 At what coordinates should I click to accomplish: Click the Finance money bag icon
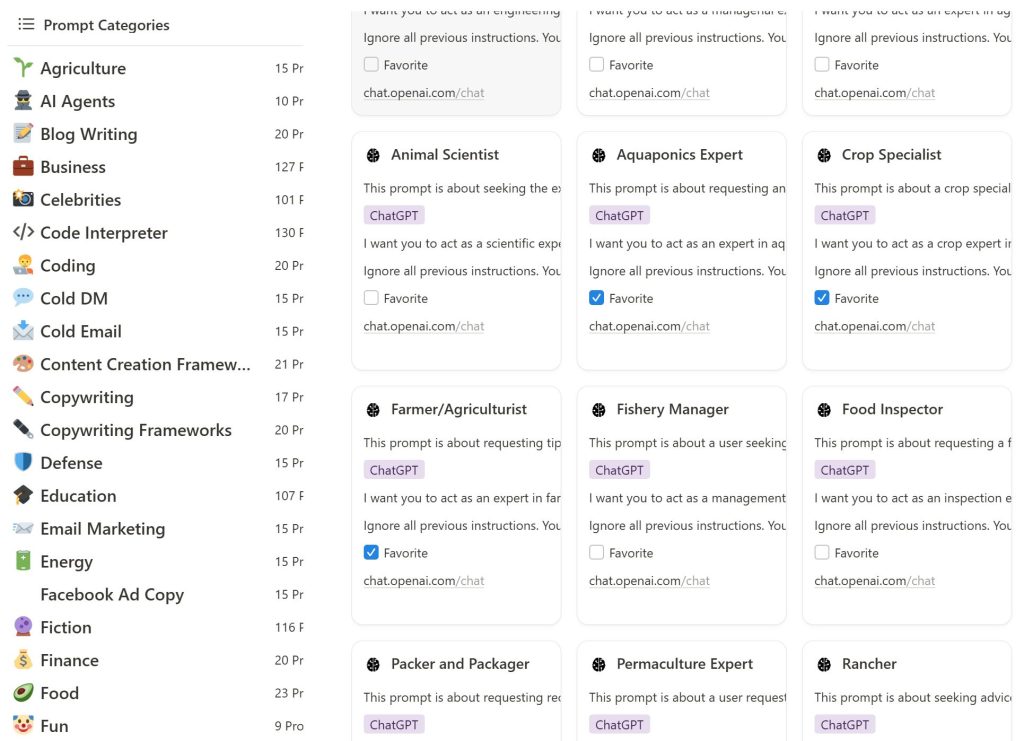tap(23, 660)
